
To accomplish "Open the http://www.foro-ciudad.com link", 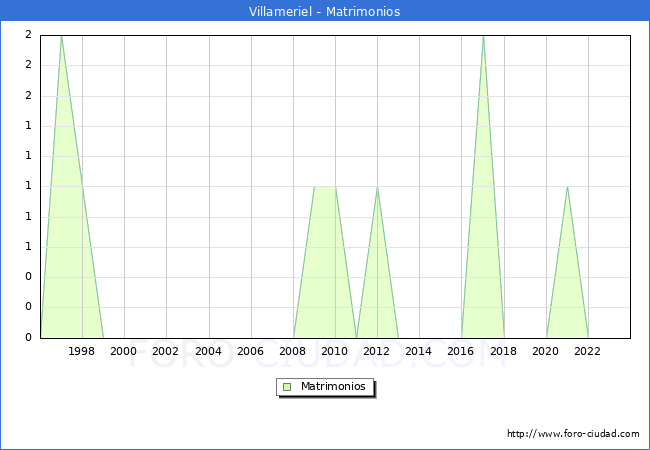I will (573, 434).
